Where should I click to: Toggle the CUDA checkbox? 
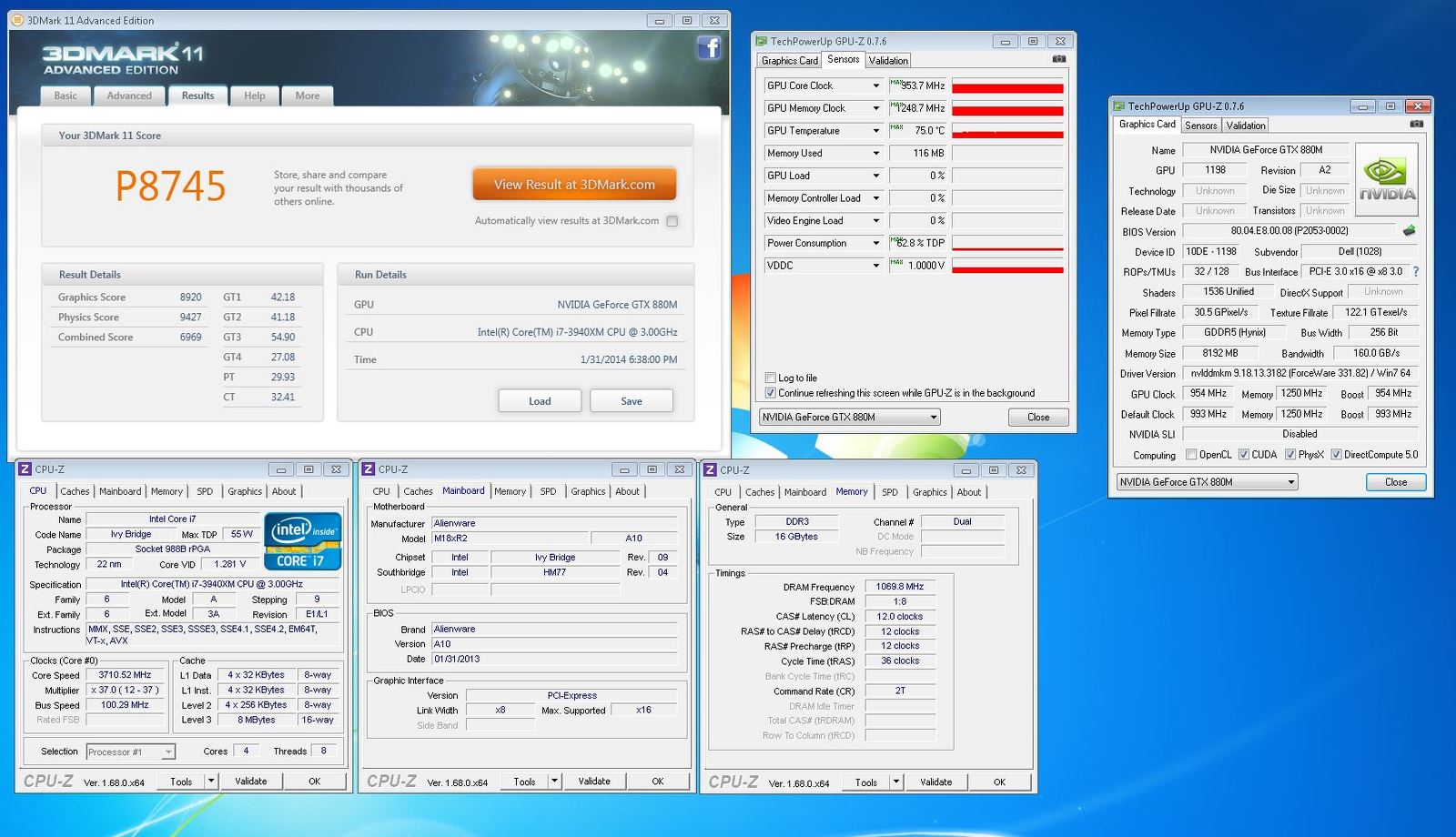pos(1243,454)
